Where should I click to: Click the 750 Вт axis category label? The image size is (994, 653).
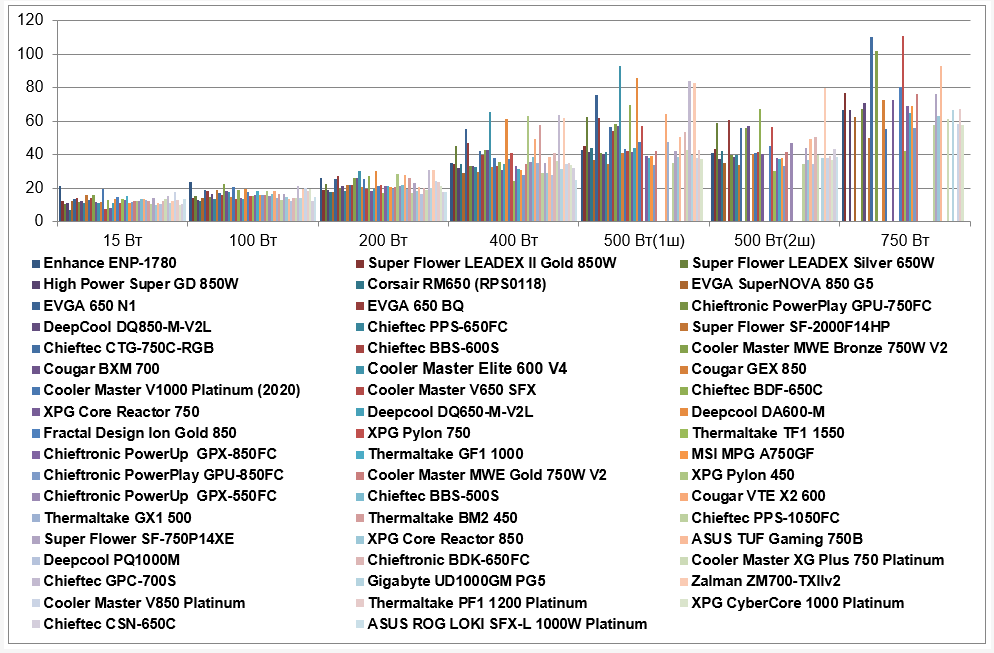(905, 241)
